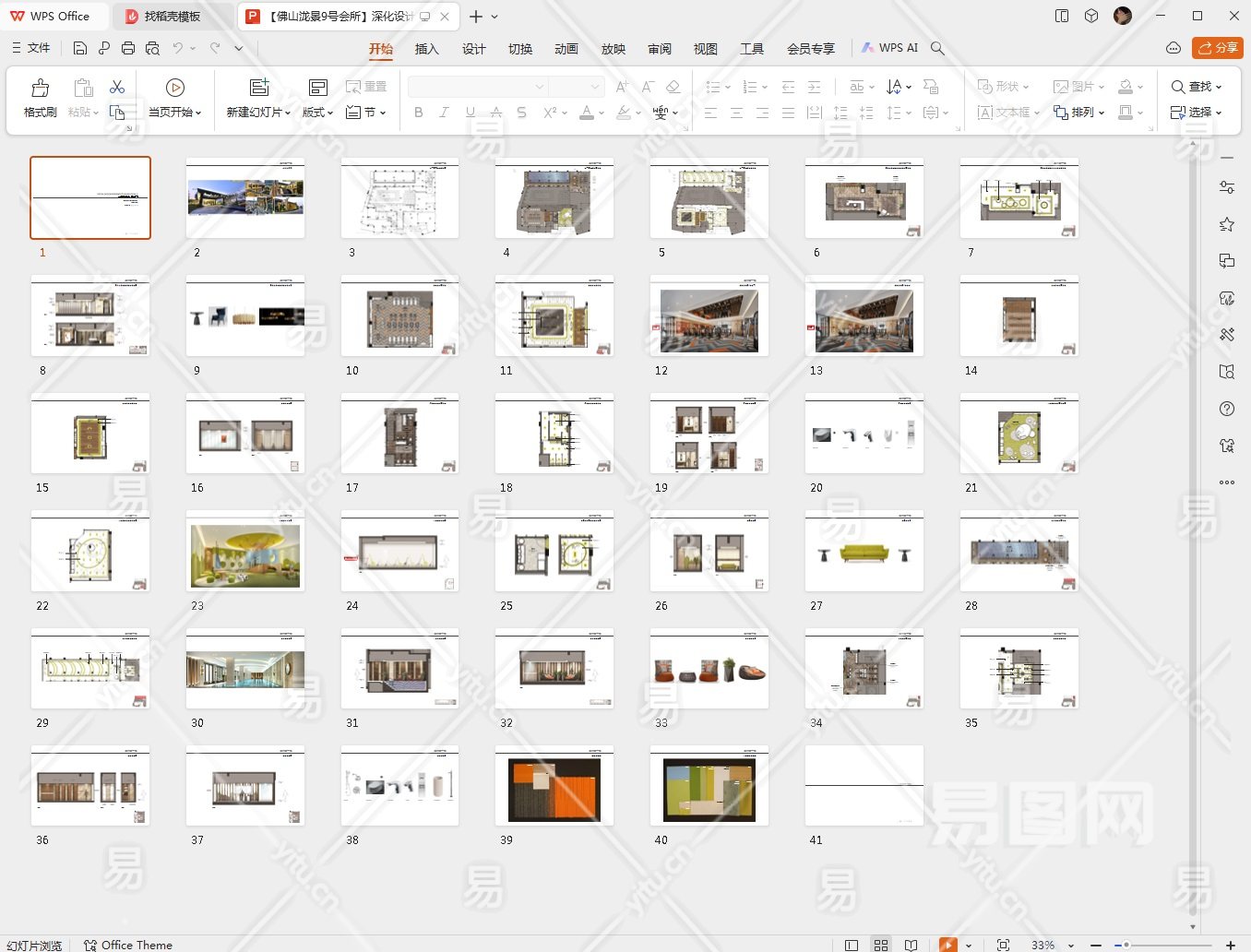Viewport: 1251px width, 952px height.
Task: Switch to normal view in status bar
Action: (x=852, y=945)
